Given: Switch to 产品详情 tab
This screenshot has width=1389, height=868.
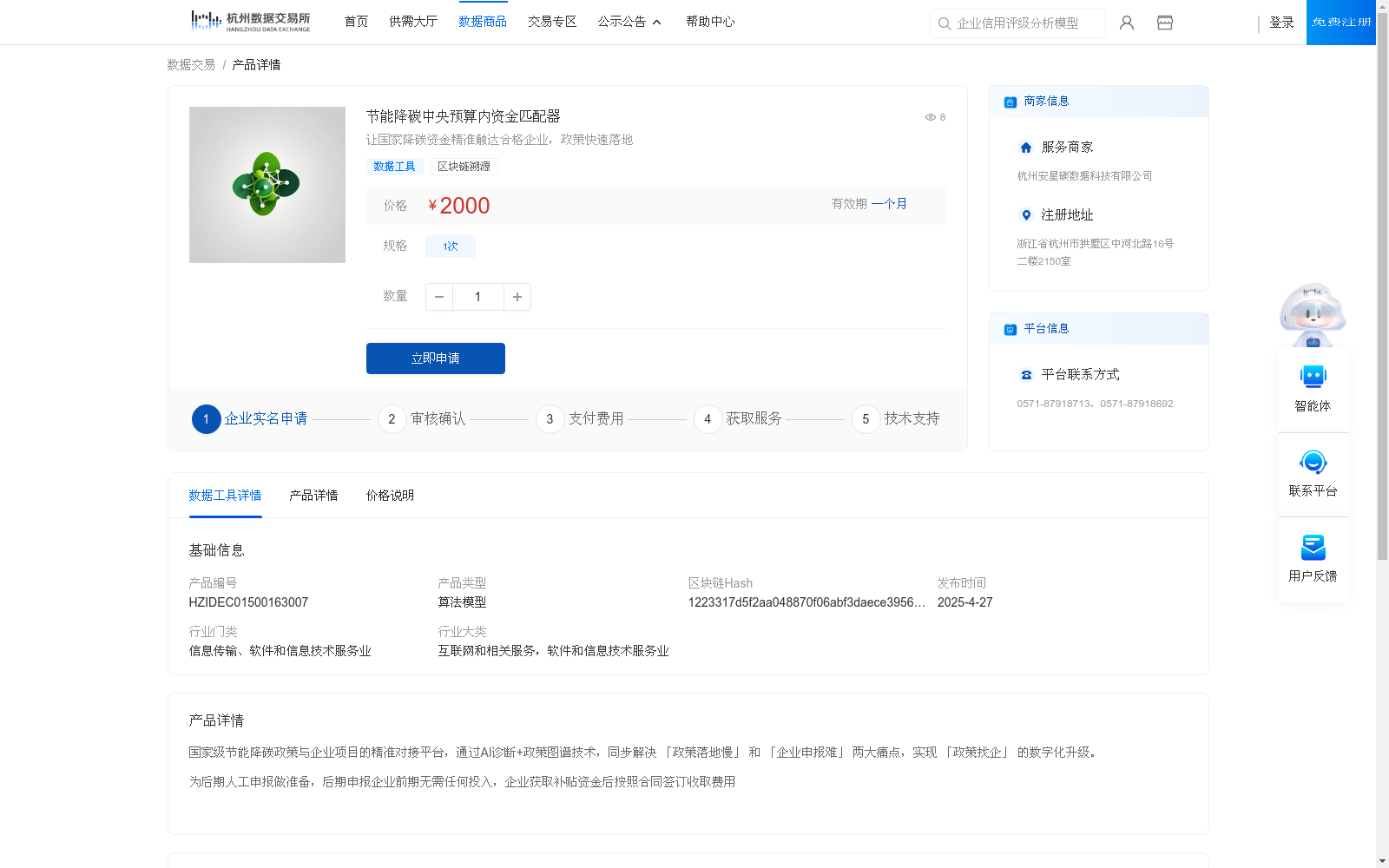Looking at the screenshot, I should 313,496.
